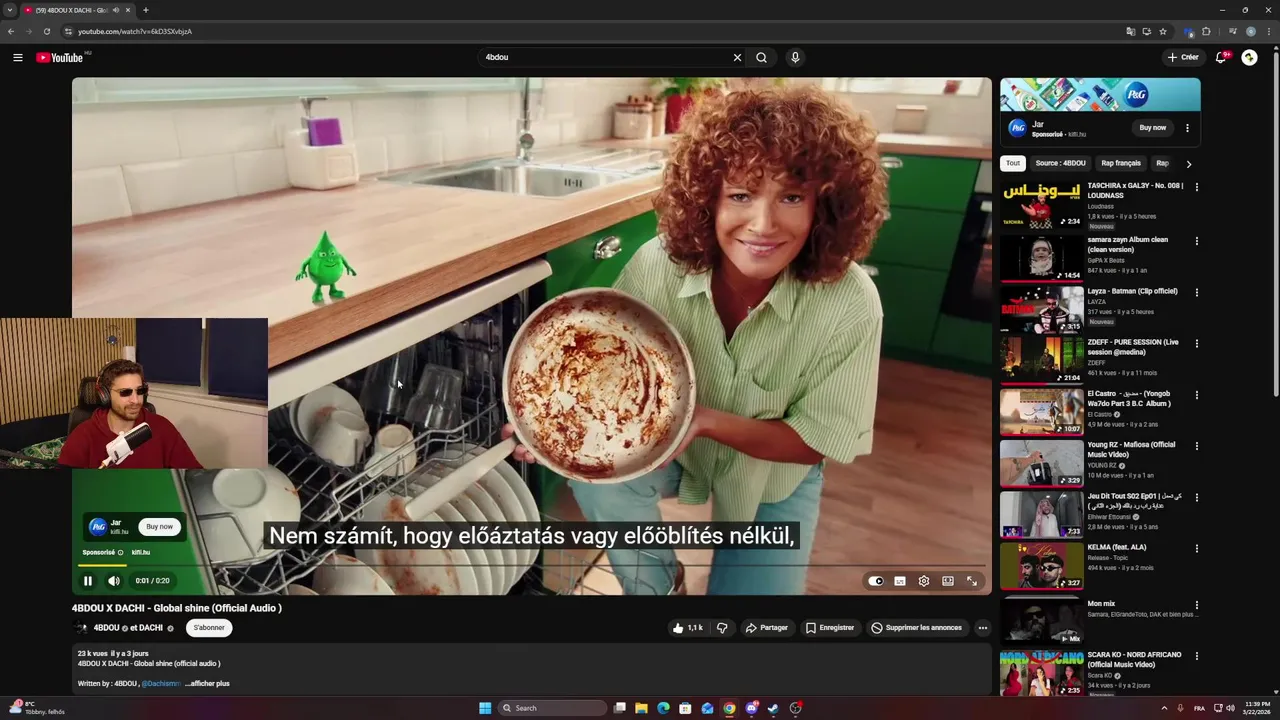Open options for Jeu Dit Tout S02 Ep01
This screenshot has height=720, width=1280.
coord(1196,497)
